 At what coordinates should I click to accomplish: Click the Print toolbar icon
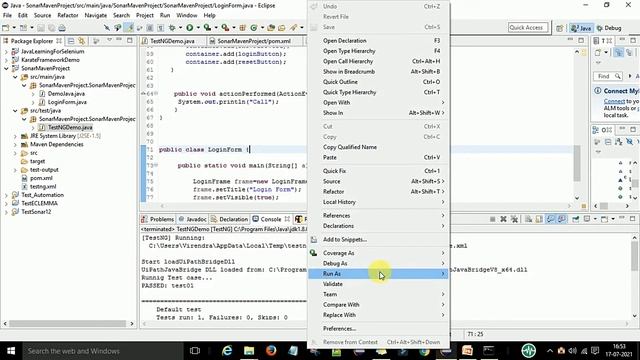click(x=62, y=28)
